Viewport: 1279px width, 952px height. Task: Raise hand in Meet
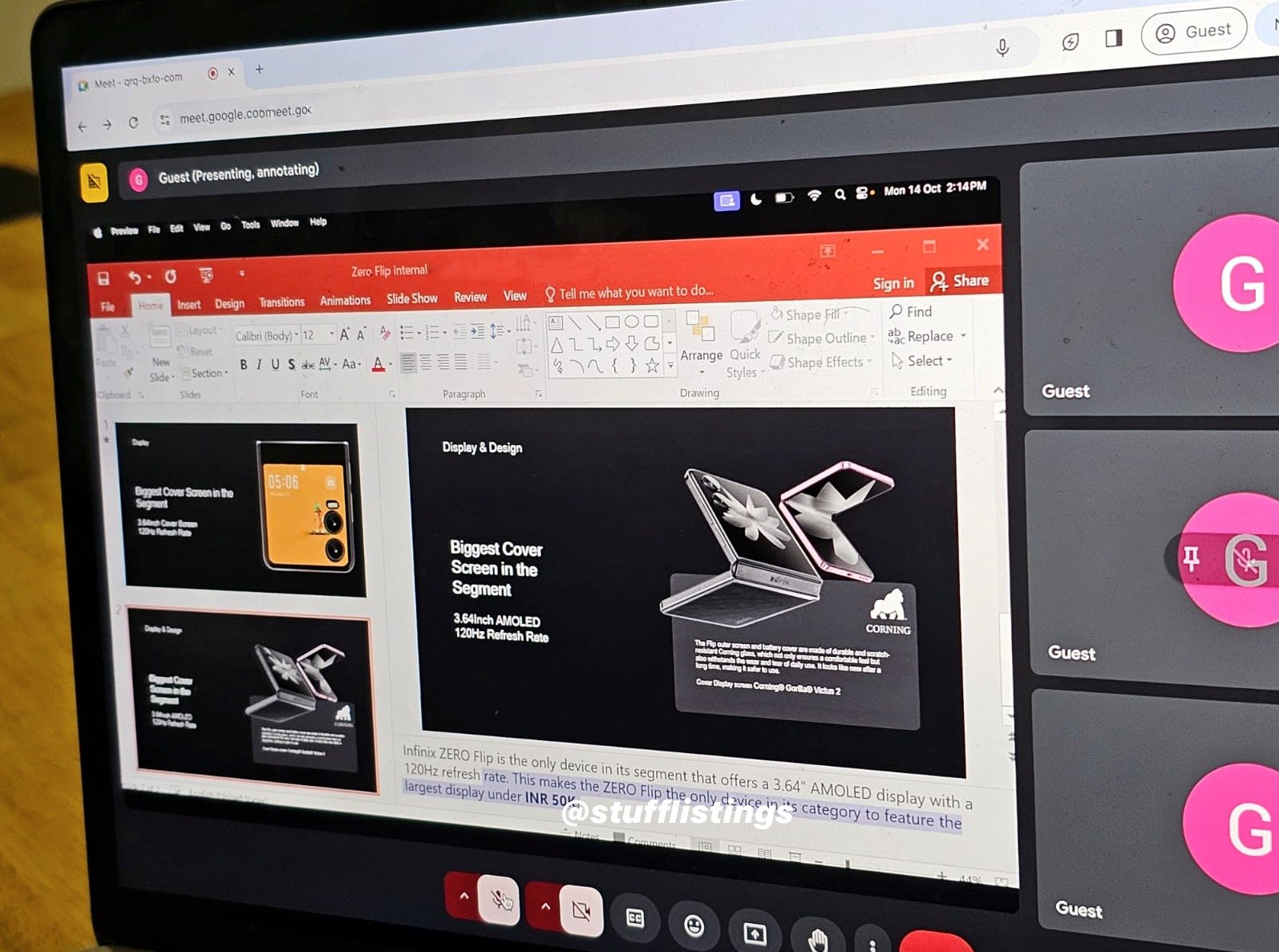pos(817,938)
